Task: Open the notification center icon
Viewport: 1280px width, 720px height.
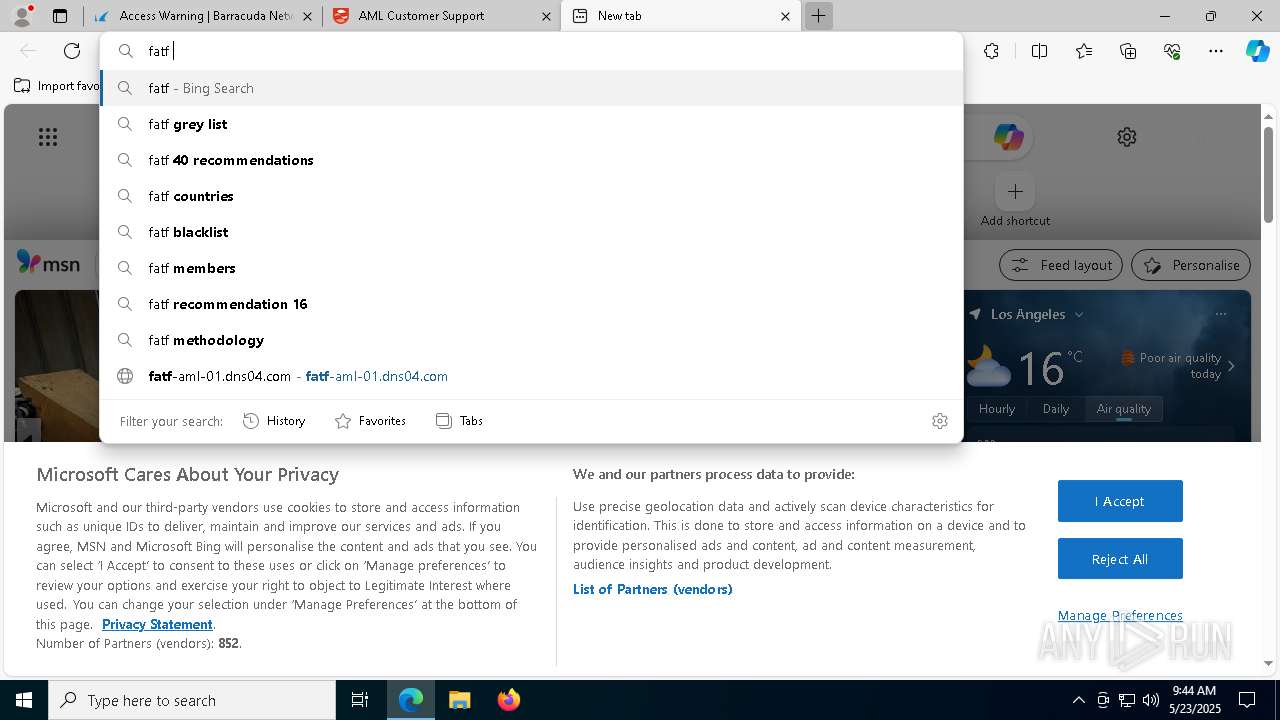Action: point(1247,700)
